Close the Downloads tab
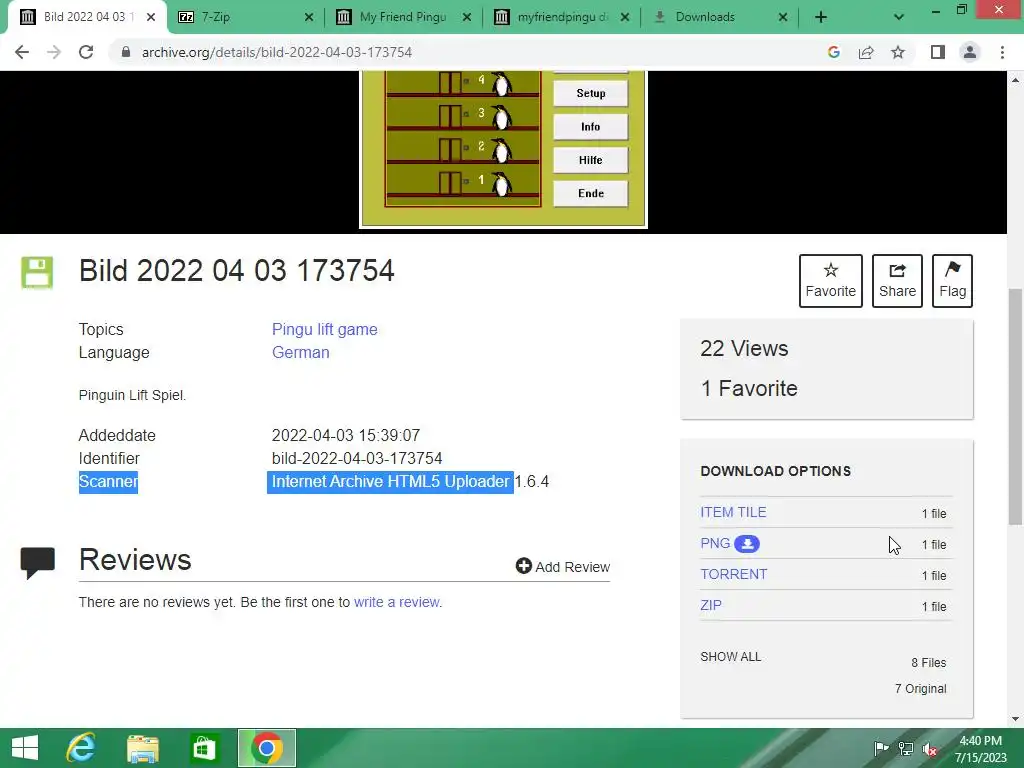 coord(783,17)
